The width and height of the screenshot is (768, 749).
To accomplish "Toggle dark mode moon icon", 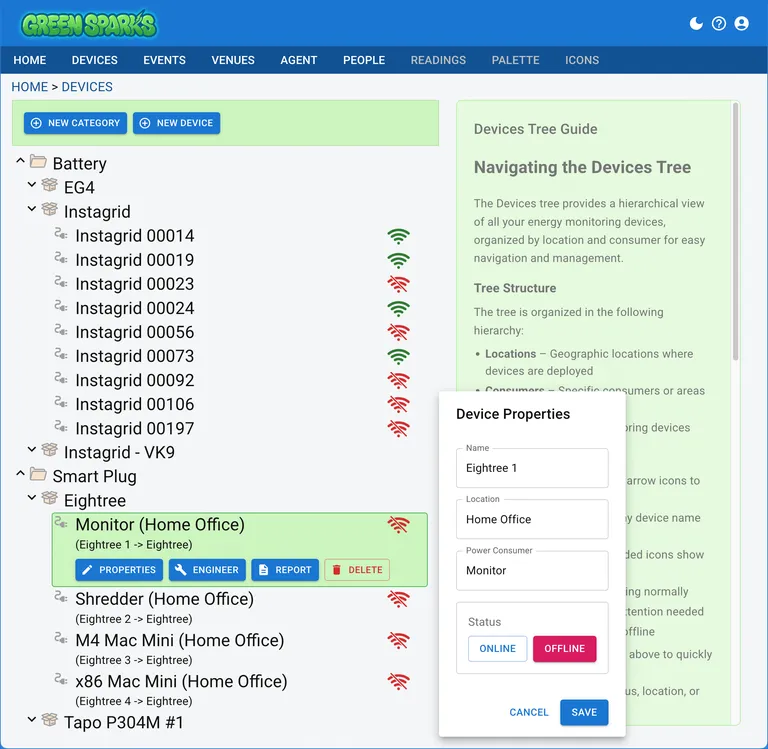I will [x=697, y=23].
